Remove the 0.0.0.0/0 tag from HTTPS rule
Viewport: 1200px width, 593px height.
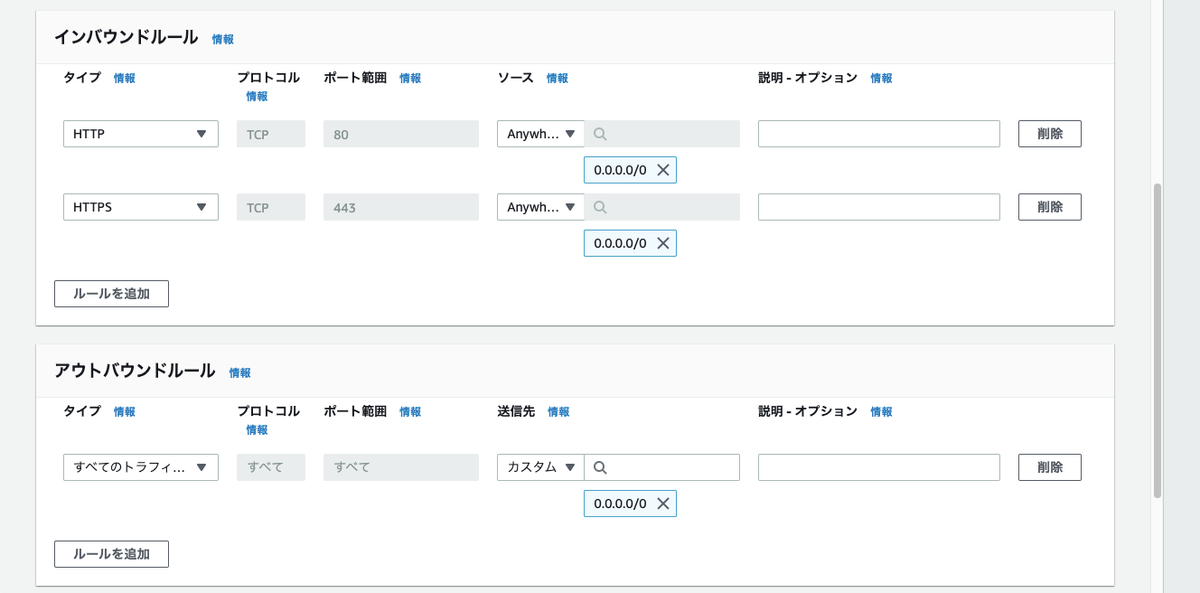[662, 243]
